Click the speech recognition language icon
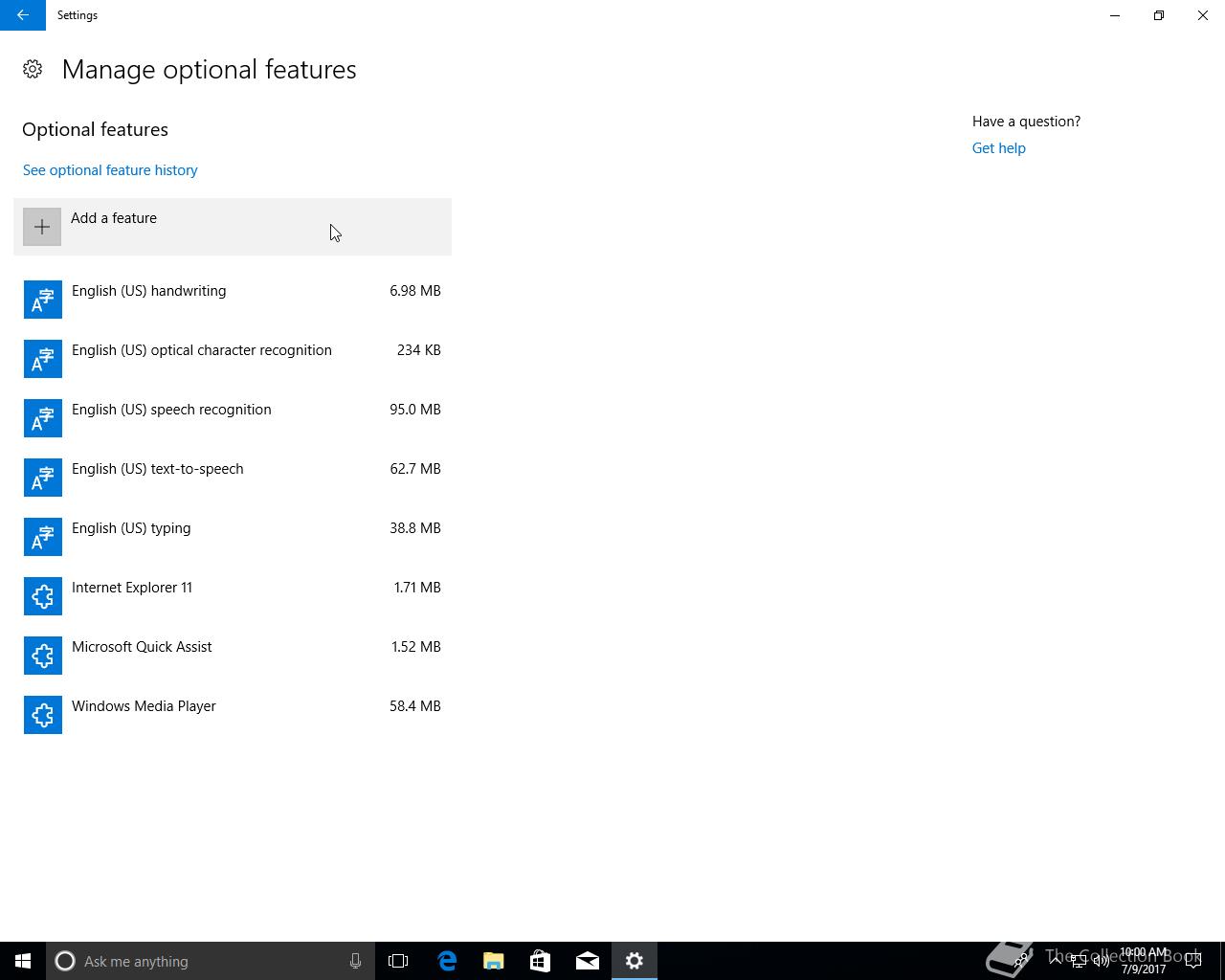1225x980 pixels. pyautogui.click(x=43, y=418)
